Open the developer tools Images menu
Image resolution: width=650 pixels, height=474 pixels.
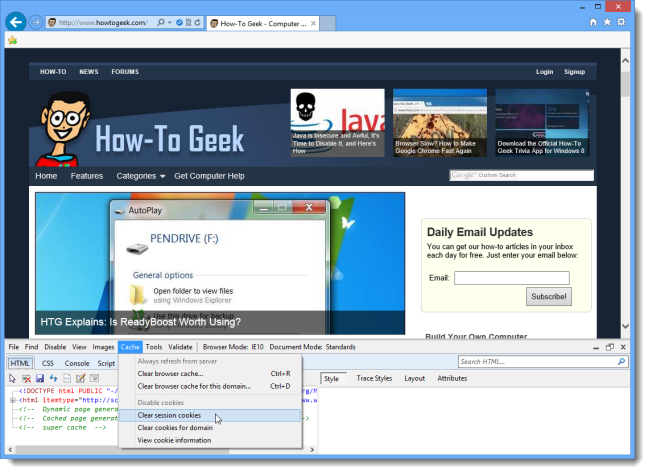coord(103,347)
